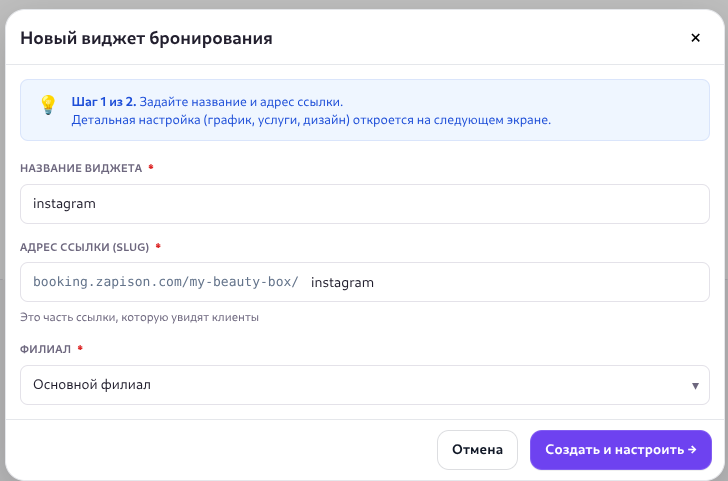728x481 pixels.
Task: Click the Филиал field label
Action: pyautogui.click(x=44, y=349)
